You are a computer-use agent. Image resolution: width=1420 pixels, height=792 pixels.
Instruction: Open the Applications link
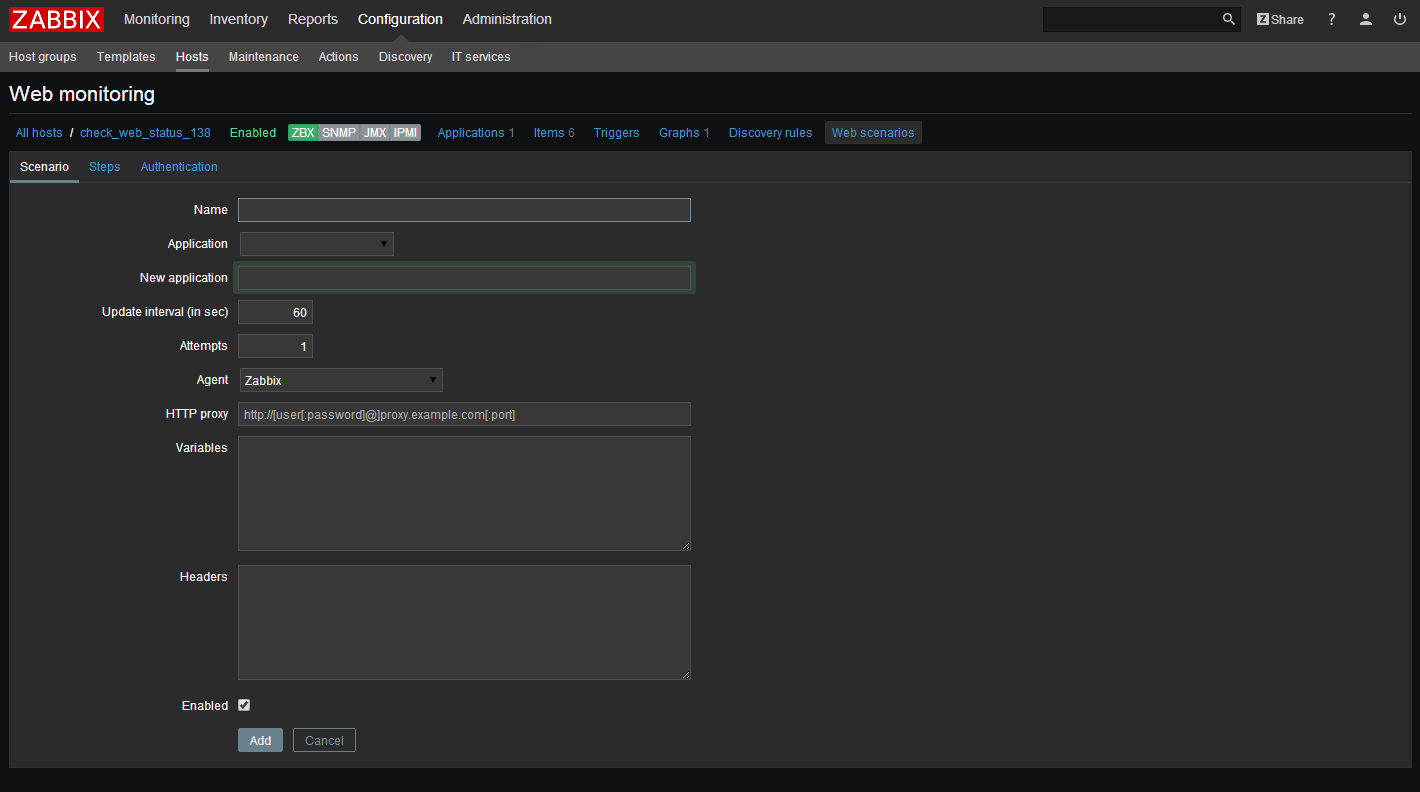coord(471,133)
